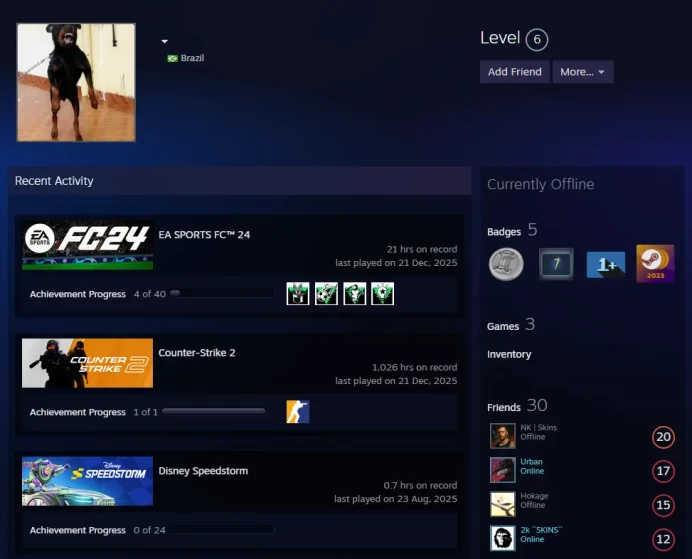Screen dimensions: 692x559
Task: Click the number 7 years of service badge
Action: coord(556,264)
